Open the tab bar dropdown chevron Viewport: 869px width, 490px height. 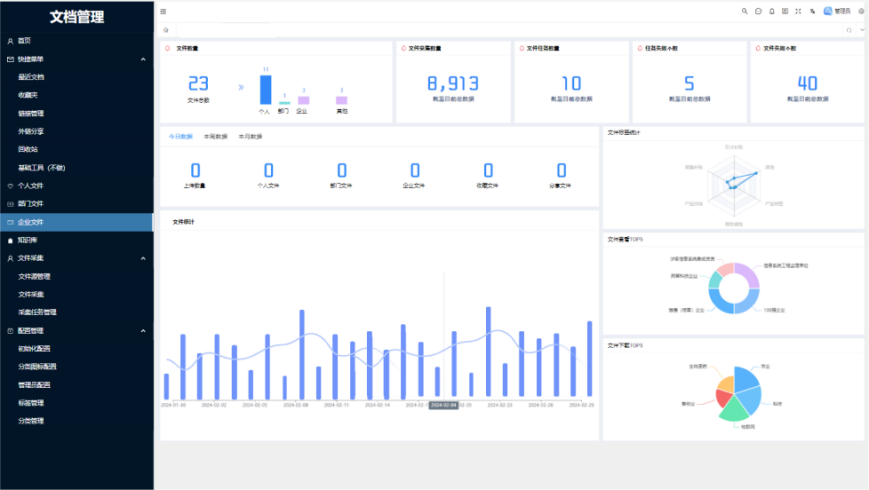coord(861,30)
